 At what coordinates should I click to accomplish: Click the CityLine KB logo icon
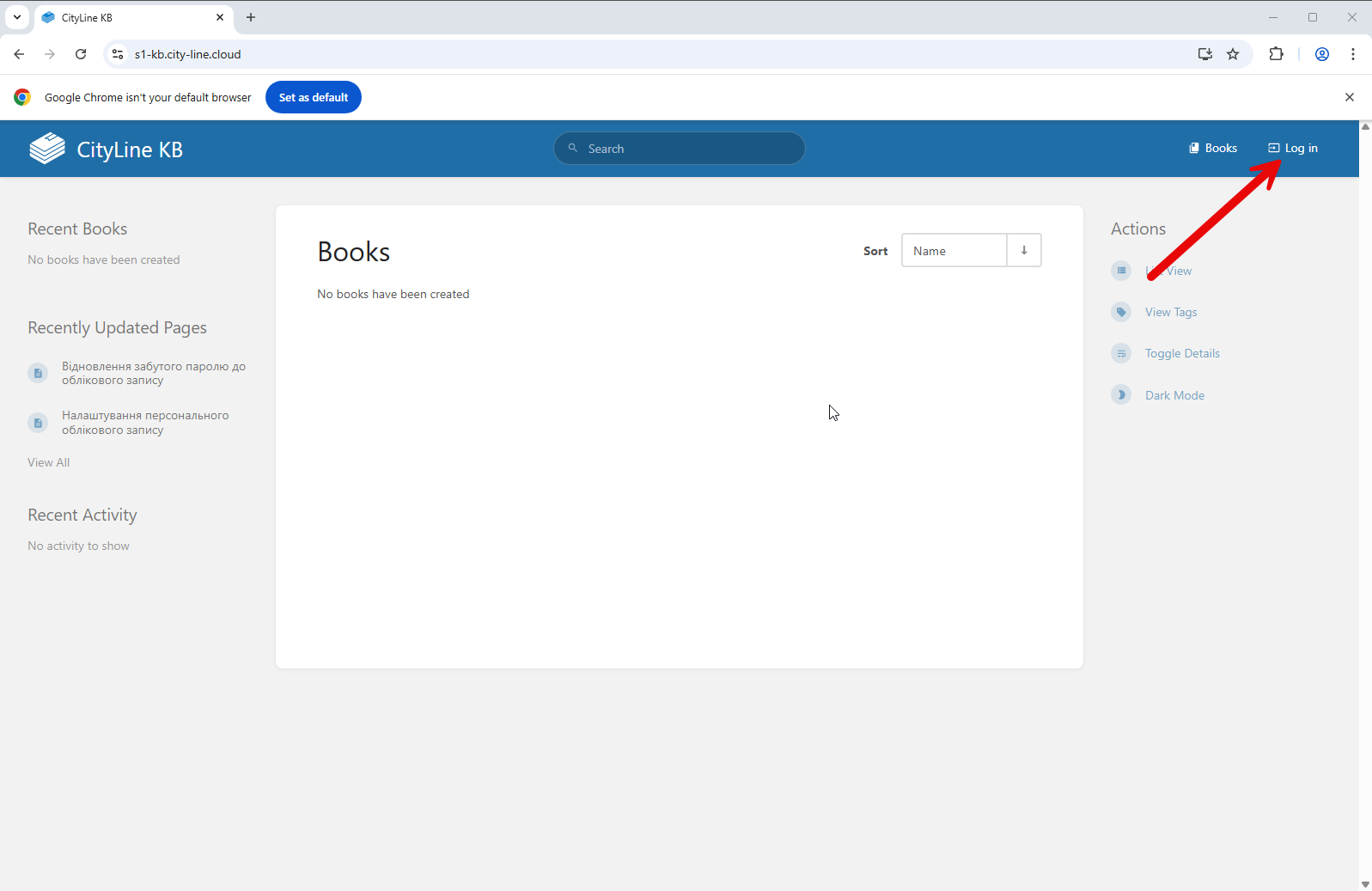[47, 149]
